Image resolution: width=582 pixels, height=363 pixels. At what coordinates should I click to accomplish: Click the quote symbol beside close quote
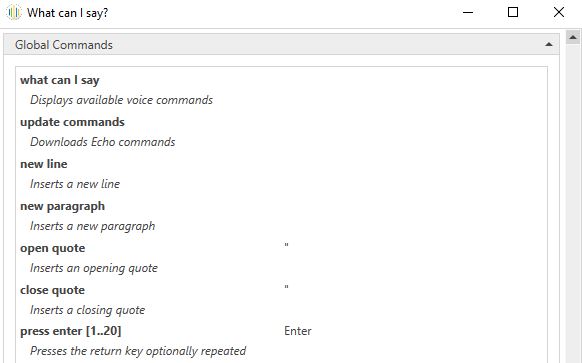[287, 287]
